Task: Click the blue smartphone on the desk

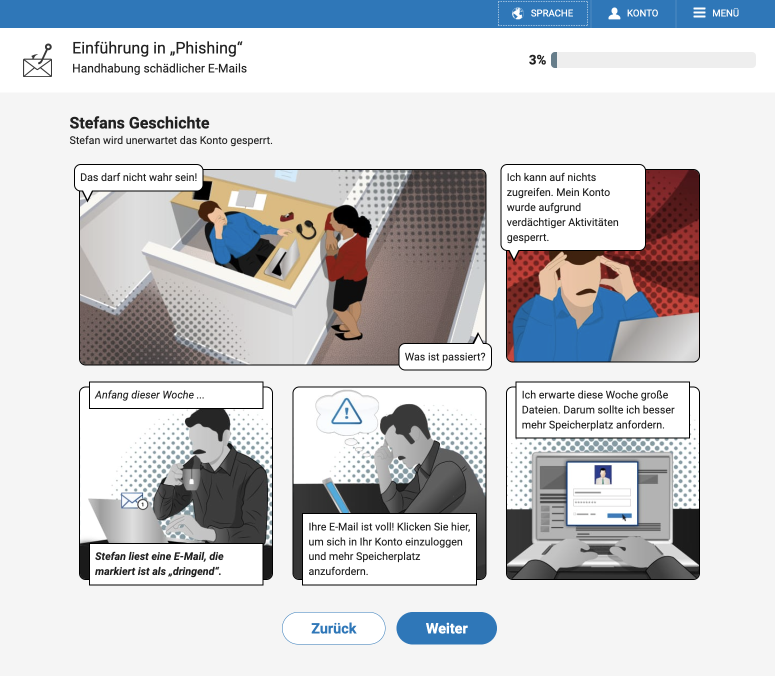Action: click(331, 495)
